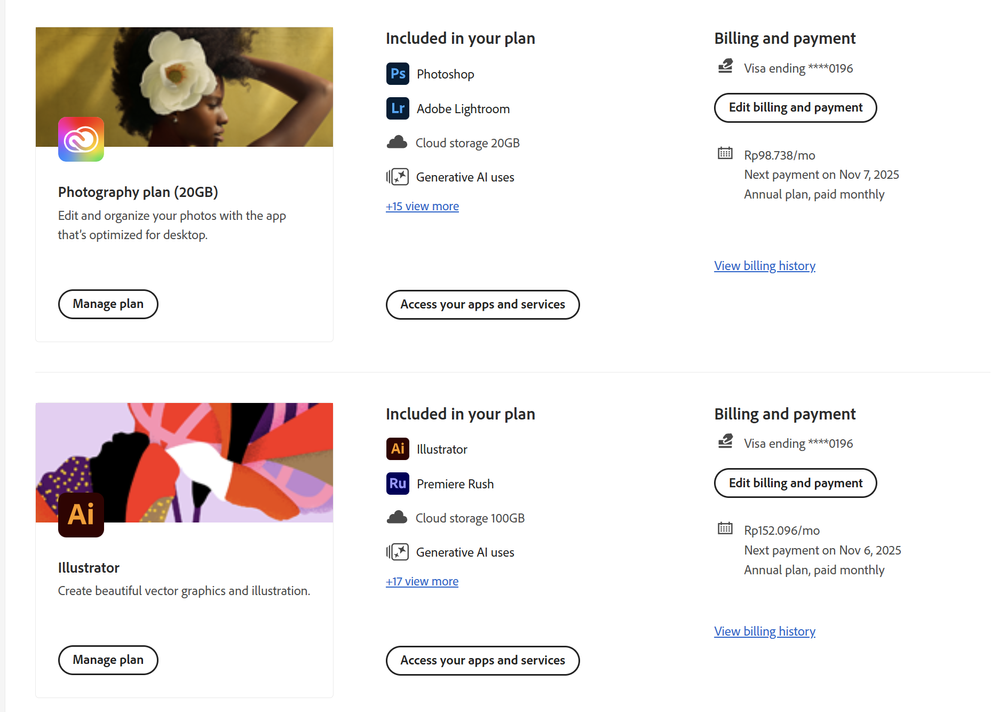Click the Adobe Lightroom icon

click(x=397, y=109)
